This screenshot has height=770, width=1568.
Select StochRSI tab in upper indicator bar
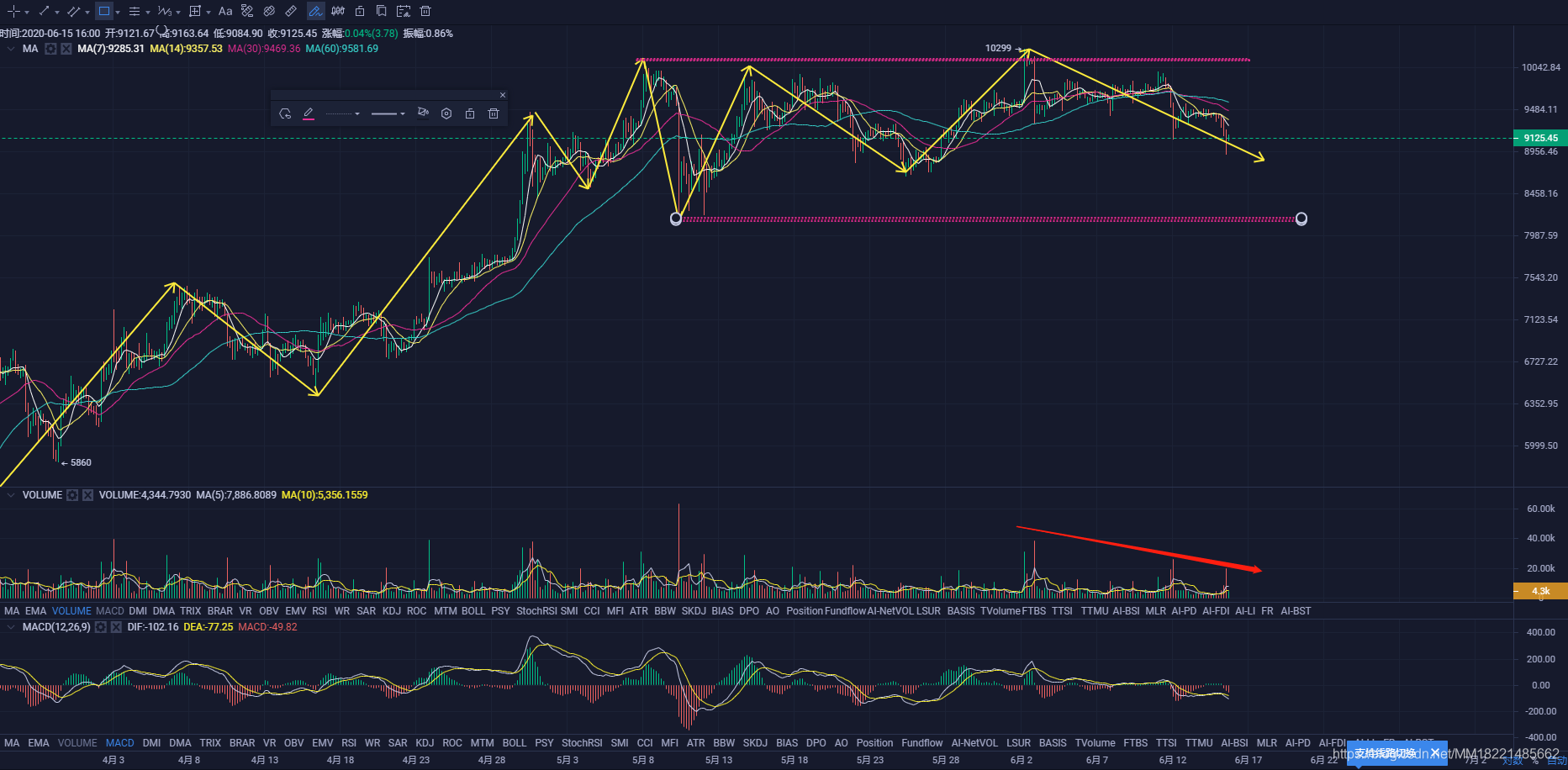pyautogui.click(x=536, y=611)
